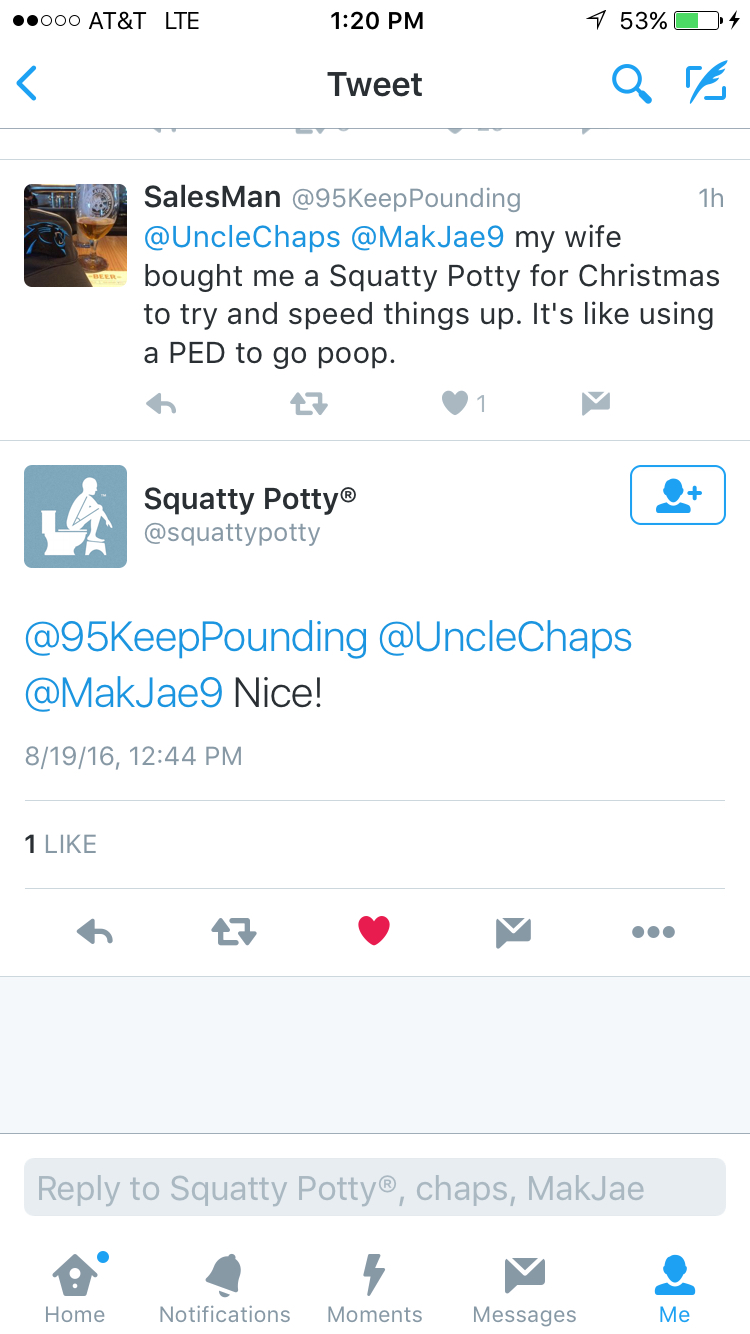Retweet Squatty Potty's Nice! tweet

pos(234,932)
